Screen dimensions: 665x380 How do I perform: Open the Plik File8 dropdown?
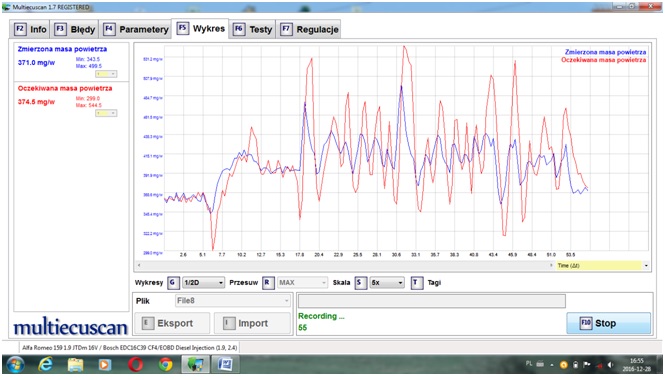pyautogui.click(x=232, y=301)
